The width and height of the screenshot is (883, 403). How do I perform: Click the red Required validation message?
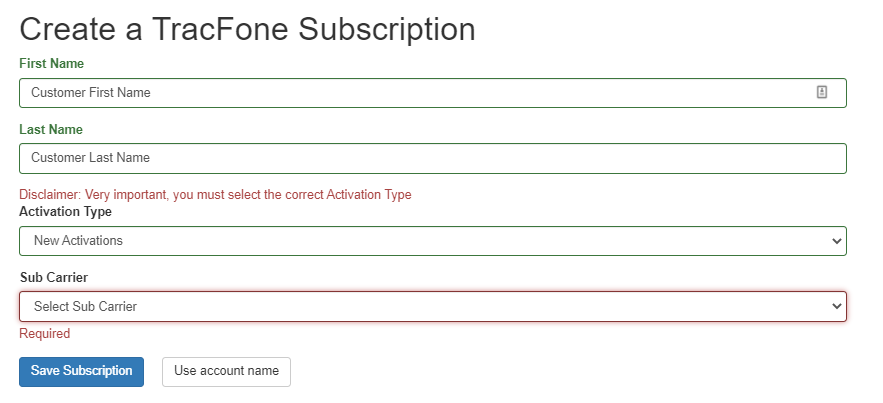44,334
